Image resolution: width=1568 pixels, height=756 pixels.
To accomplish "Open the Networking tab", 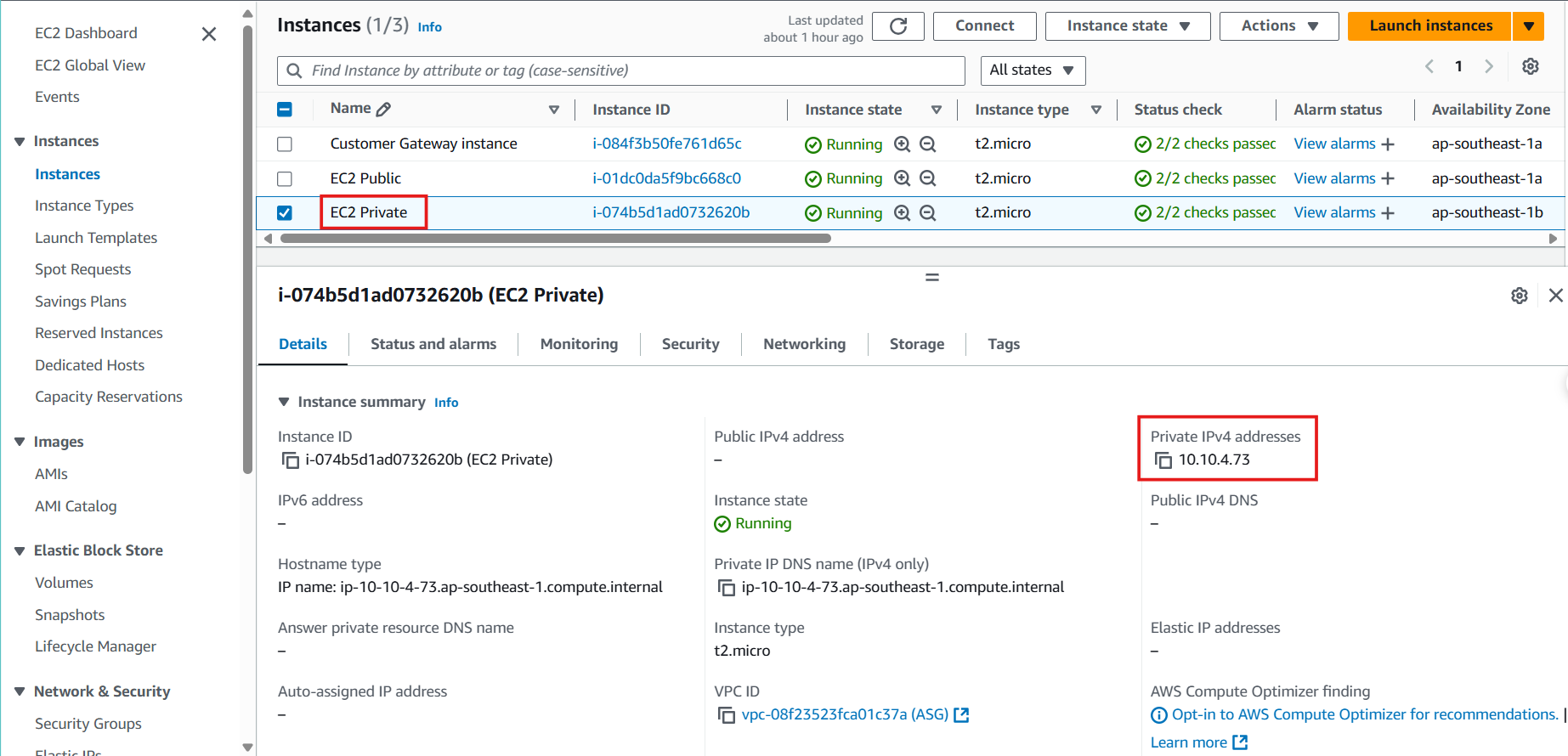I will (804, 344).
